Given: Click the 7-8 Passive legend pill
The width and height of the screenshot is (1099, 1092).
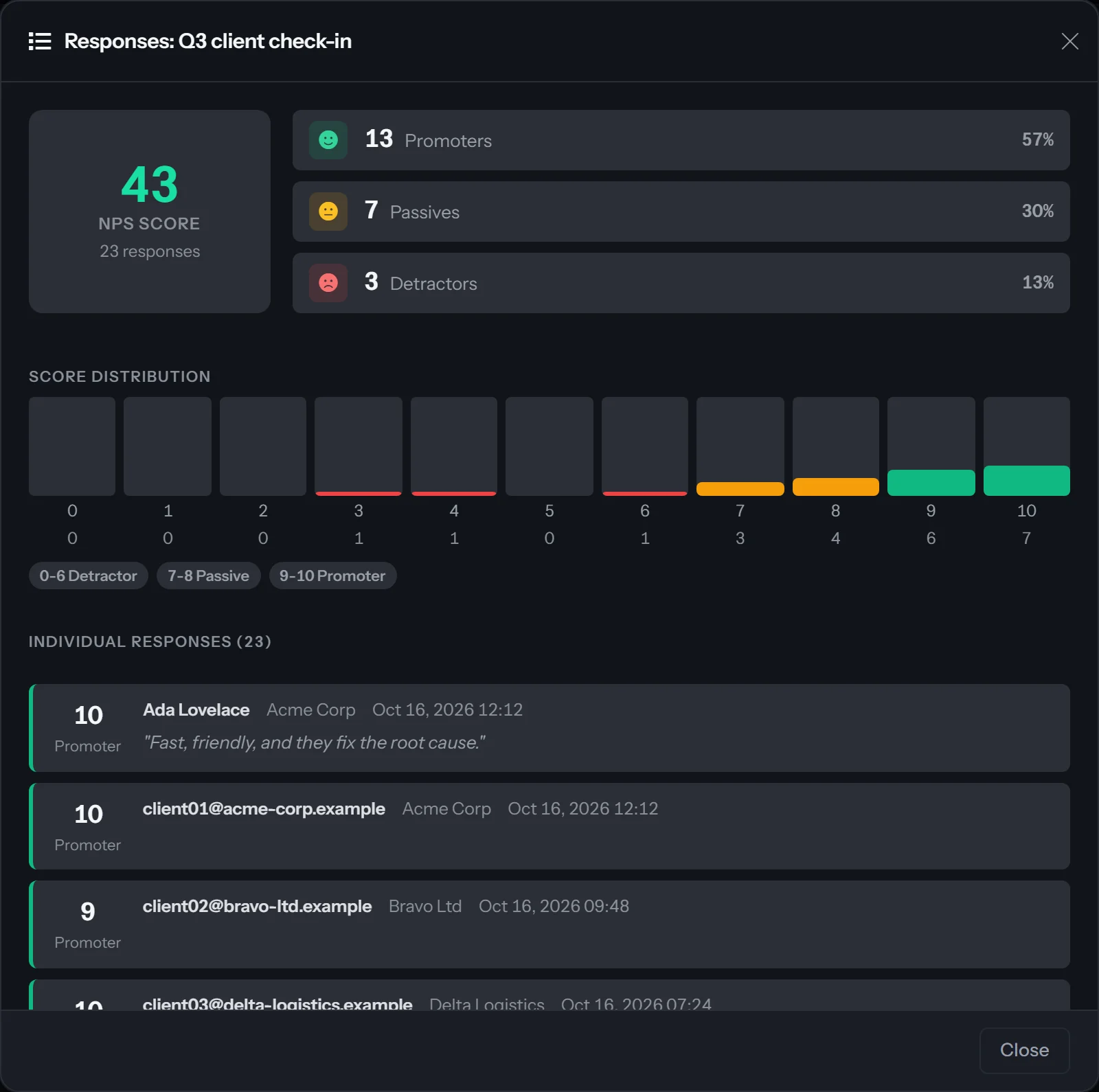Looking at the screenshot, I should 208,576.
